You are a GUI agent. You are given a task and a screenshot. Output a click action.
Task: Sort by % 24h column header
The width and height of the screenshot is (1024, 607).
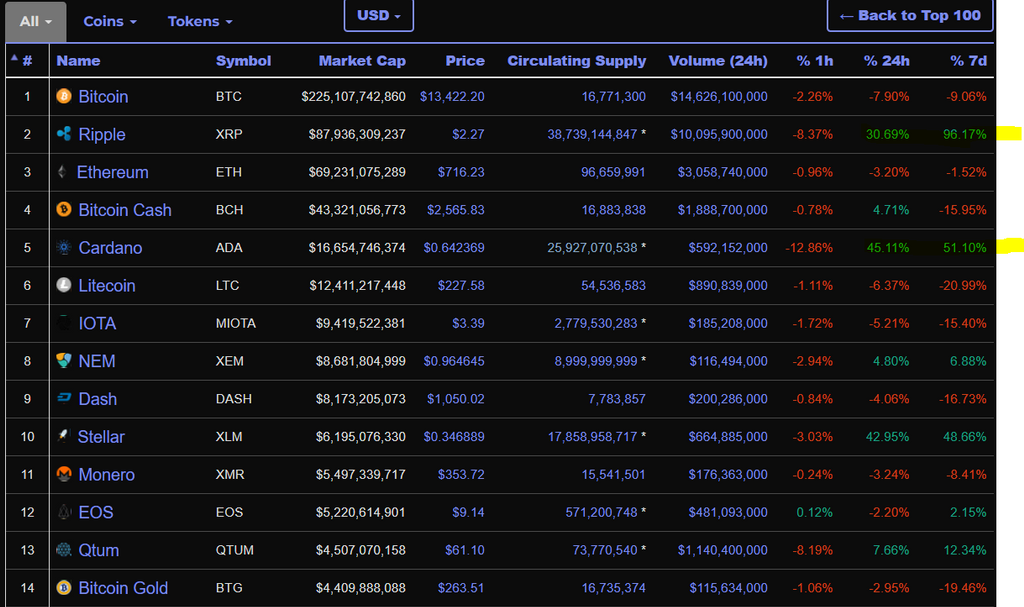pos(886,61)
